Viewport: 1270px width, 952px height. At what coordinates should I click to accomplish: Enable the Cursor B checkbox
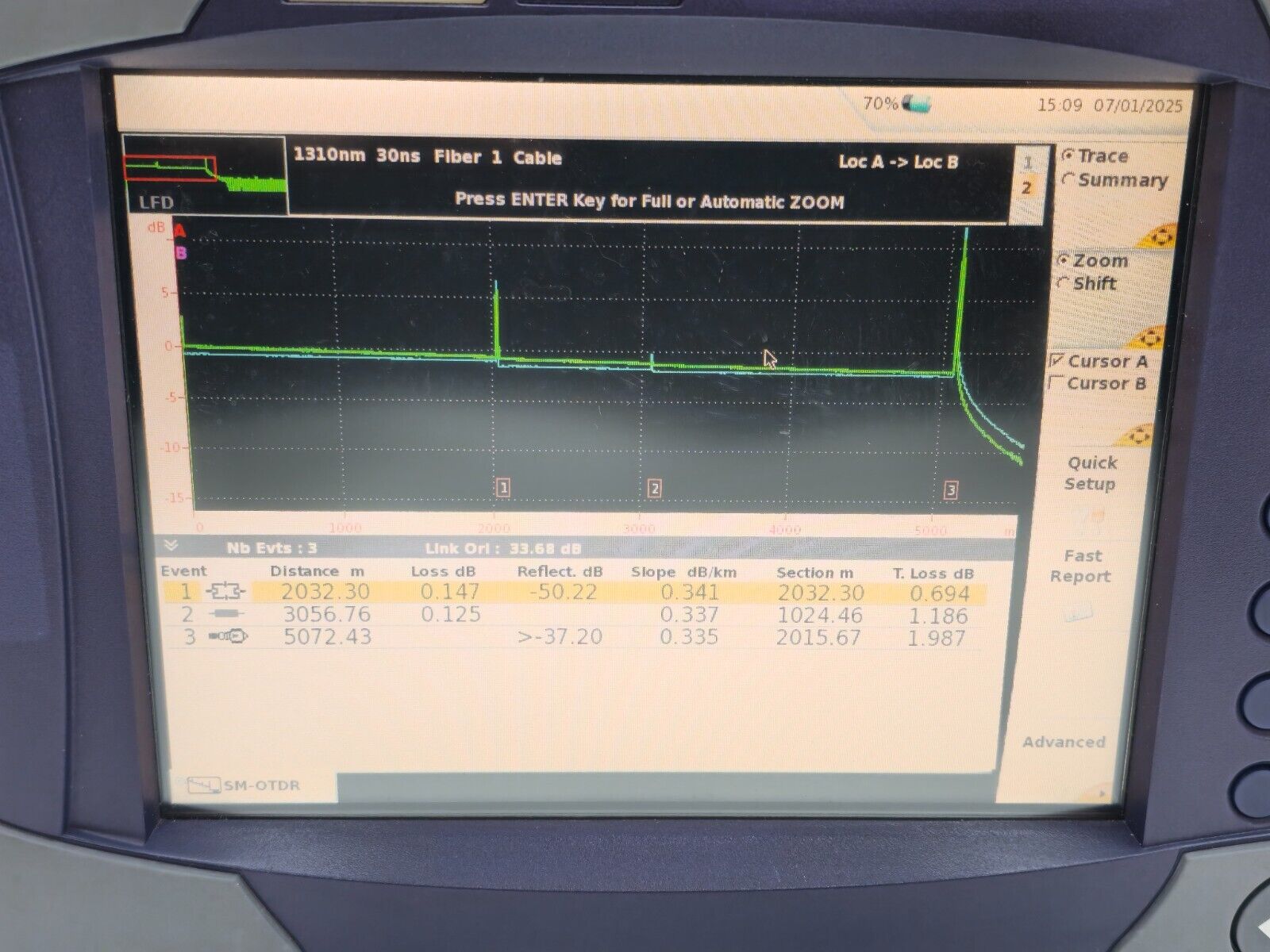[1056, 383]
